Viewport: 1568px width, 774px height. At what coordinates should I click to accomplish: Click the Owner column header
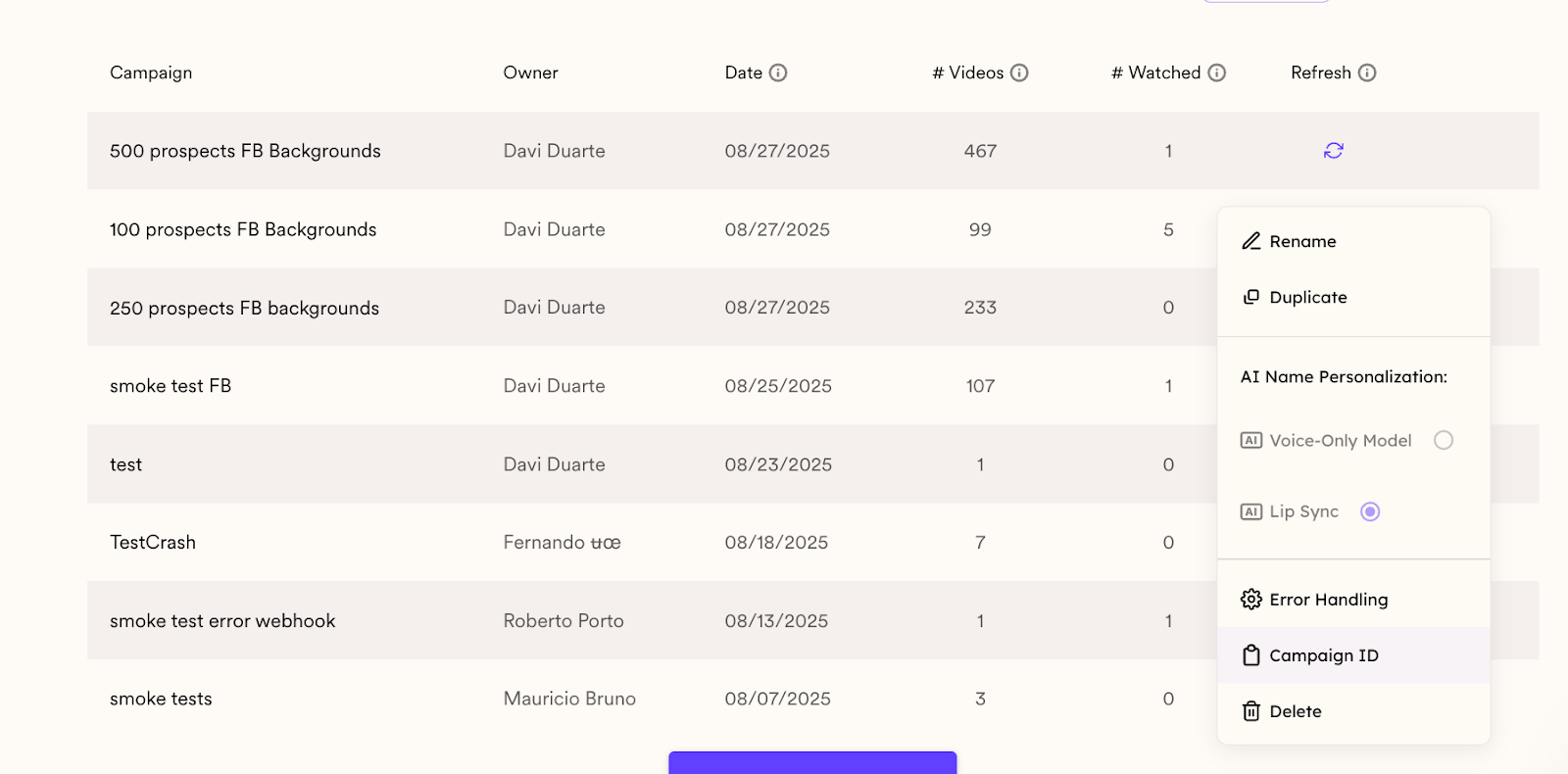[x=530, y=73]
